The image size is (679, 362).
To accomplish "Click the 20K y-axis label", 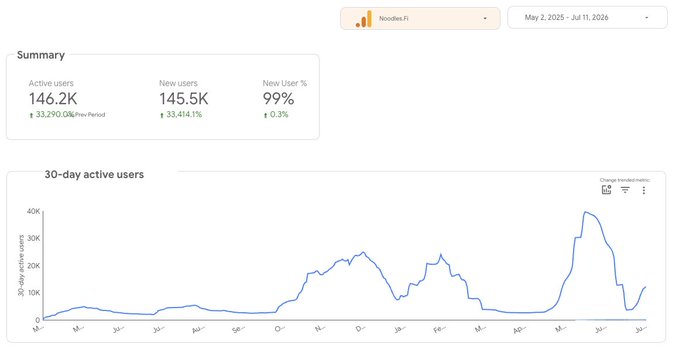I will (x=33, y=265).
